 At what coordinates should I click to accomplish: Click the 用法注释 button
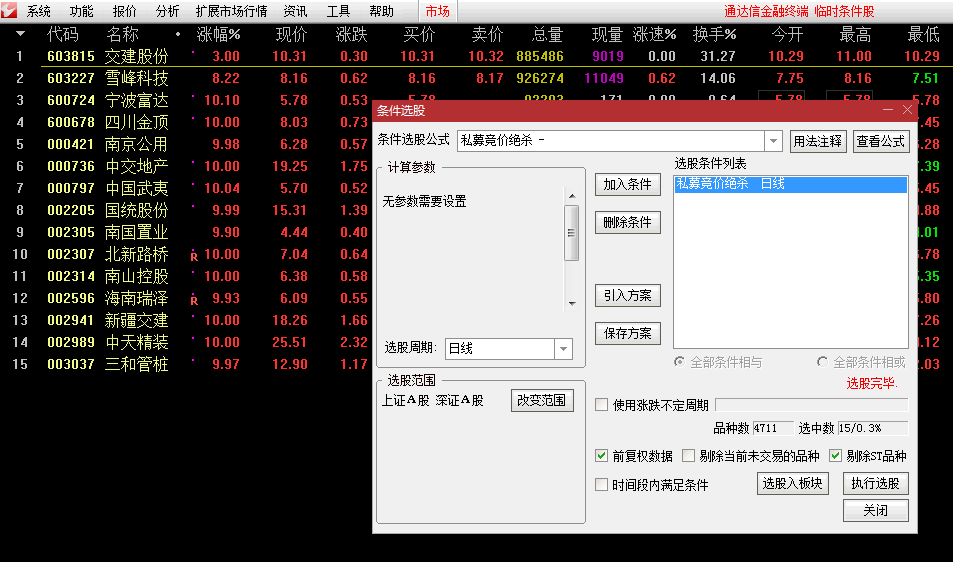(818, 142)
